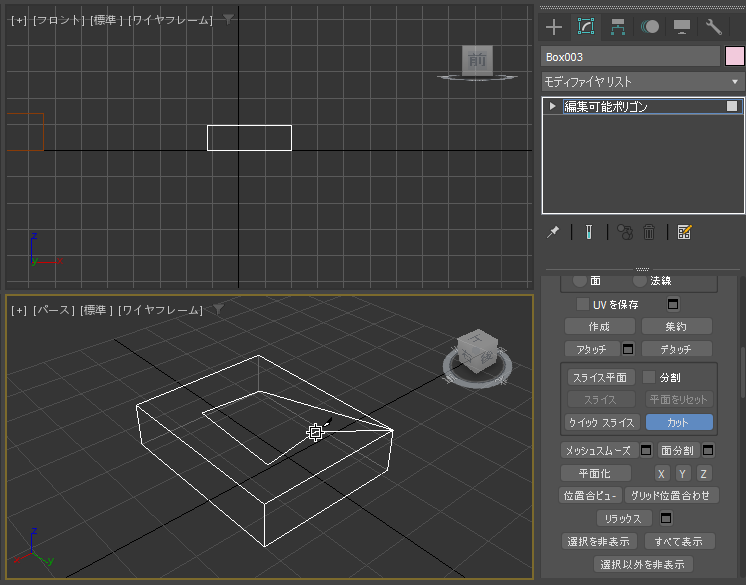Open the Display panel tab
The width and height of the screenshot is (746, 585).
(x=682, y=27)
